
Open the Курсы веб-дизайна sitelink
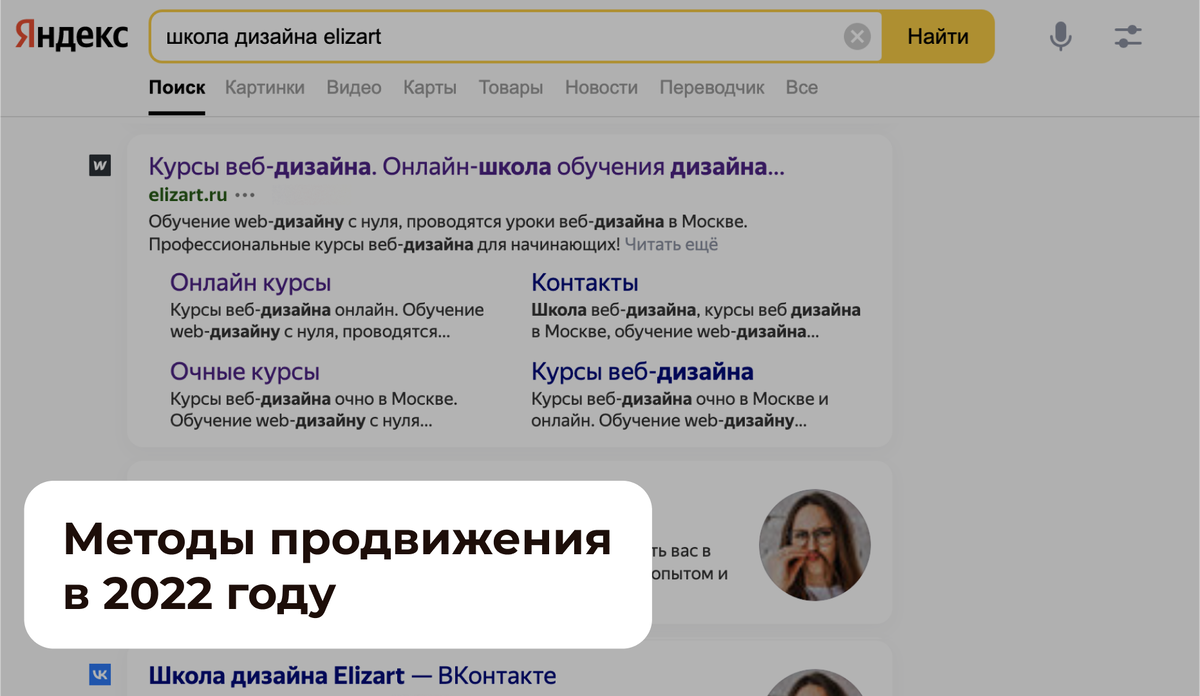[x=643, y=372]
